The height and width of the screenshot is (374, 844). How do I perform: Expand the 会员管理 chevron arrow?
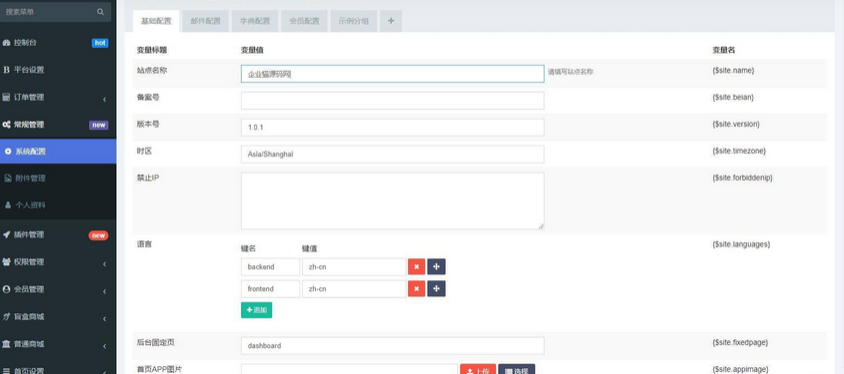[104, 291]
